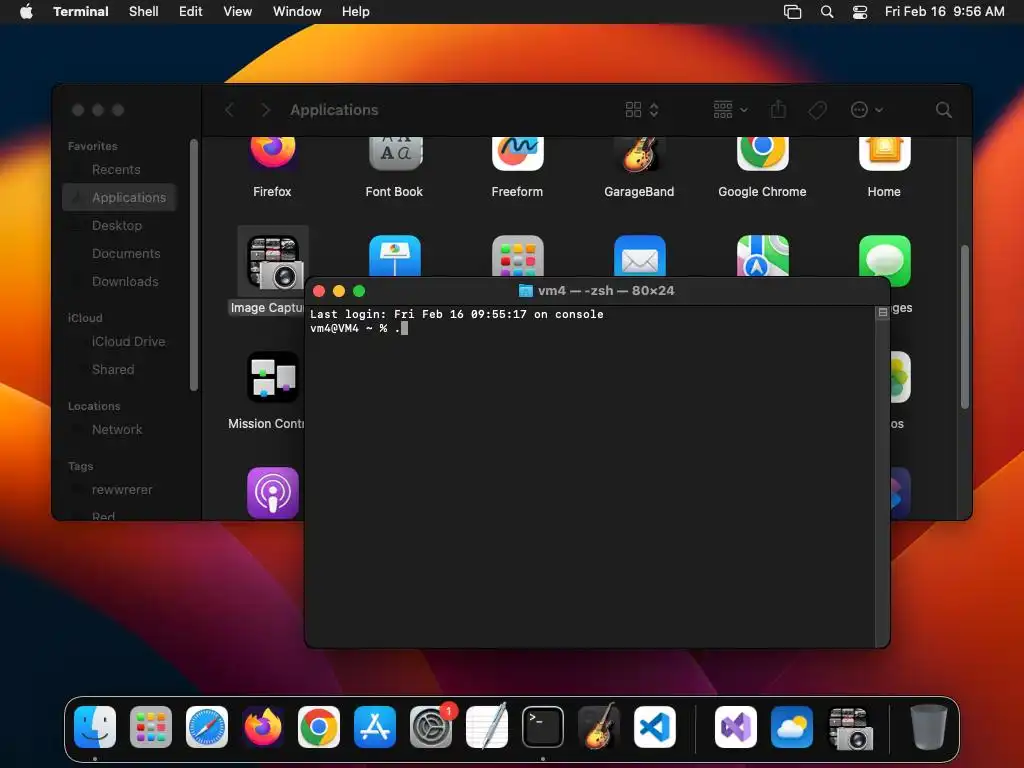Viewport: 1024px width, 768px height.
Task: Open the App Store from the Dock
Action: click(375, 727)
